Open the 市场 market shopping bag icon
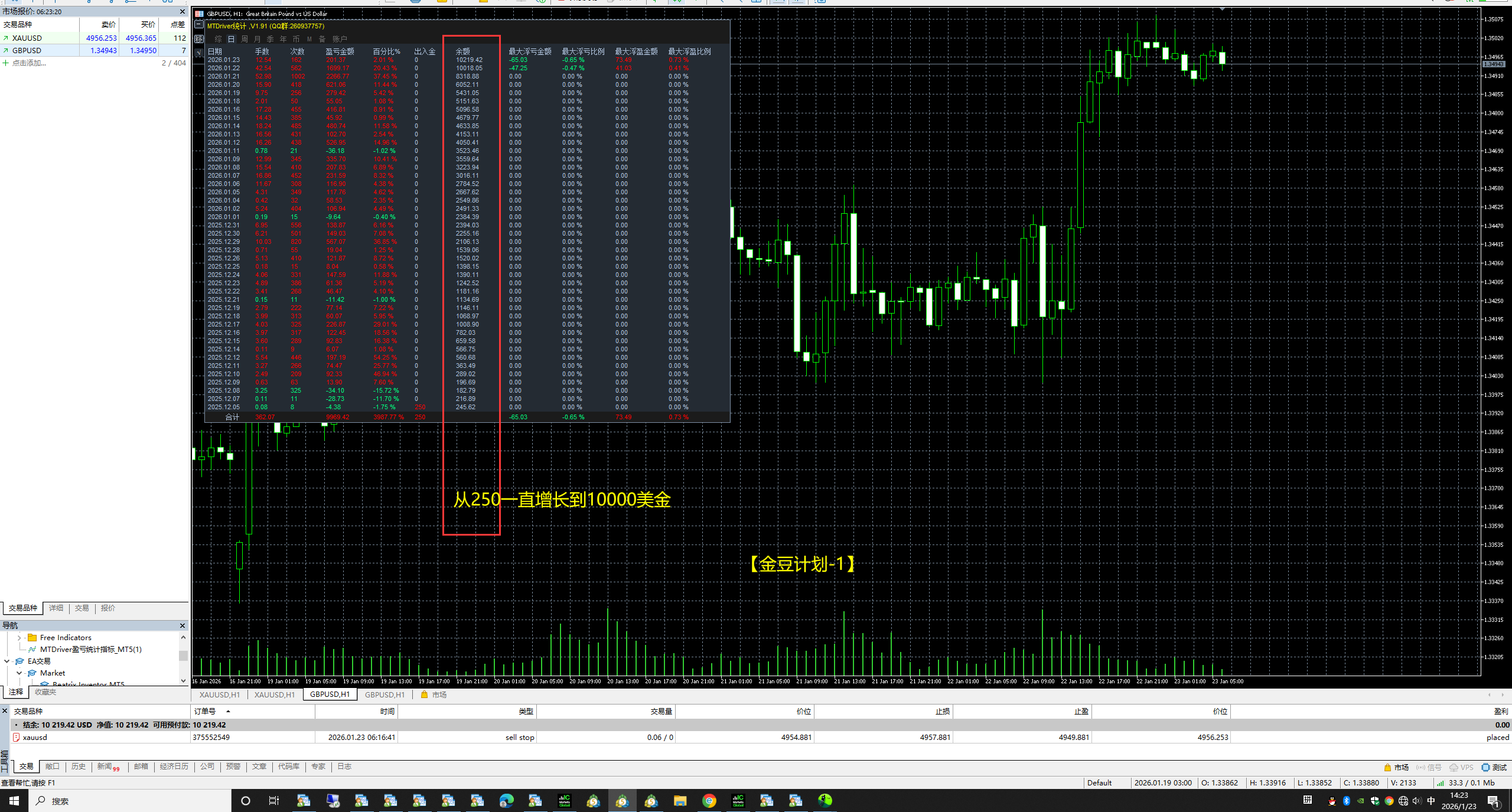Image resolution: width=1512 pixels, height=812 pixels. pos(424,694)
